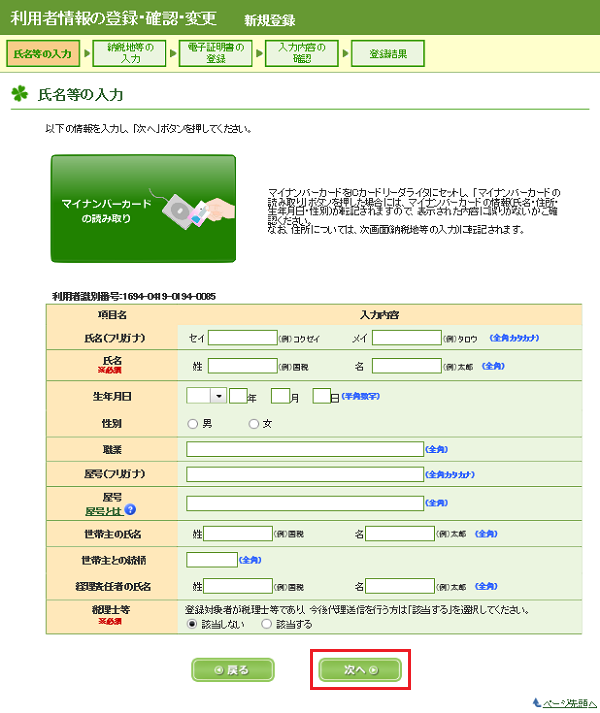Screen dimensions: 600x713
Task: Select the 納税地等の入力 step tab
Action: coord(129,54)
